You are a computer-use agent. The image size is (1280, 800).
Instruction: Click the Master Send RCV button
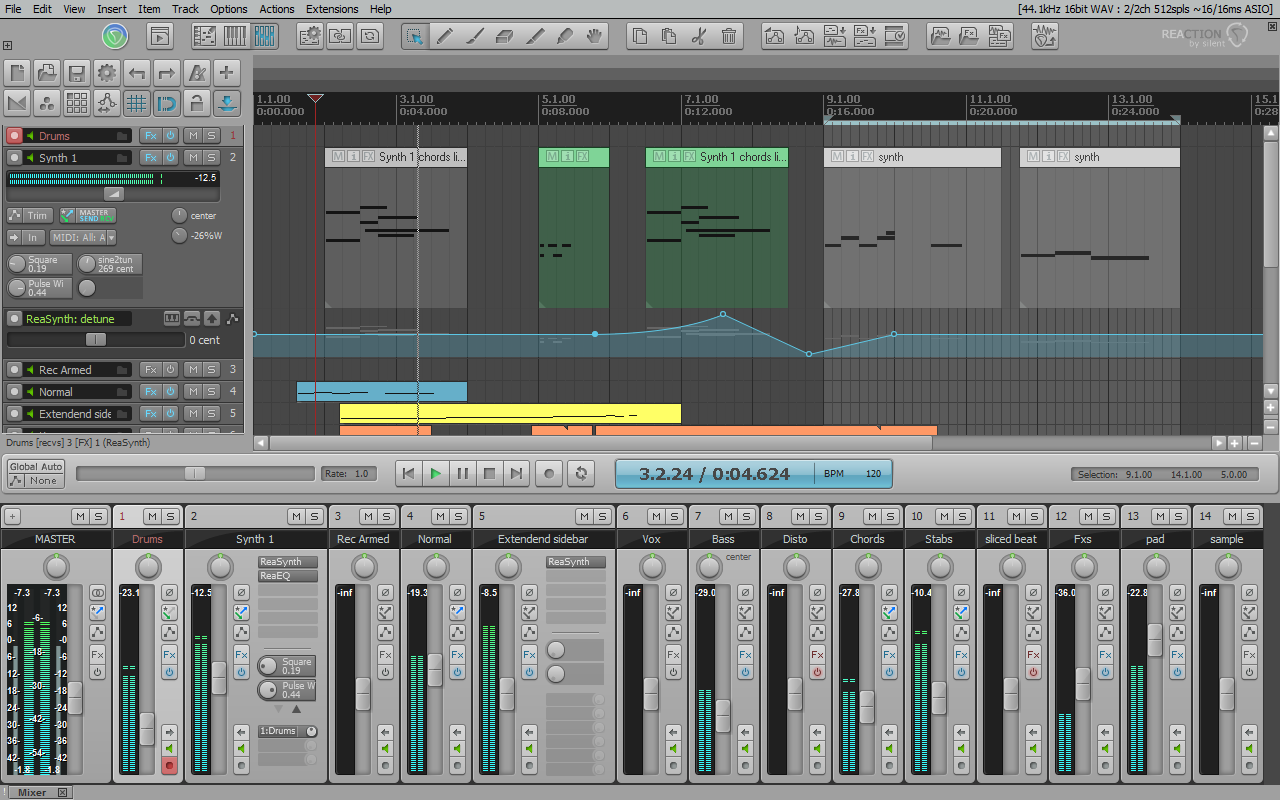point(95,214)
